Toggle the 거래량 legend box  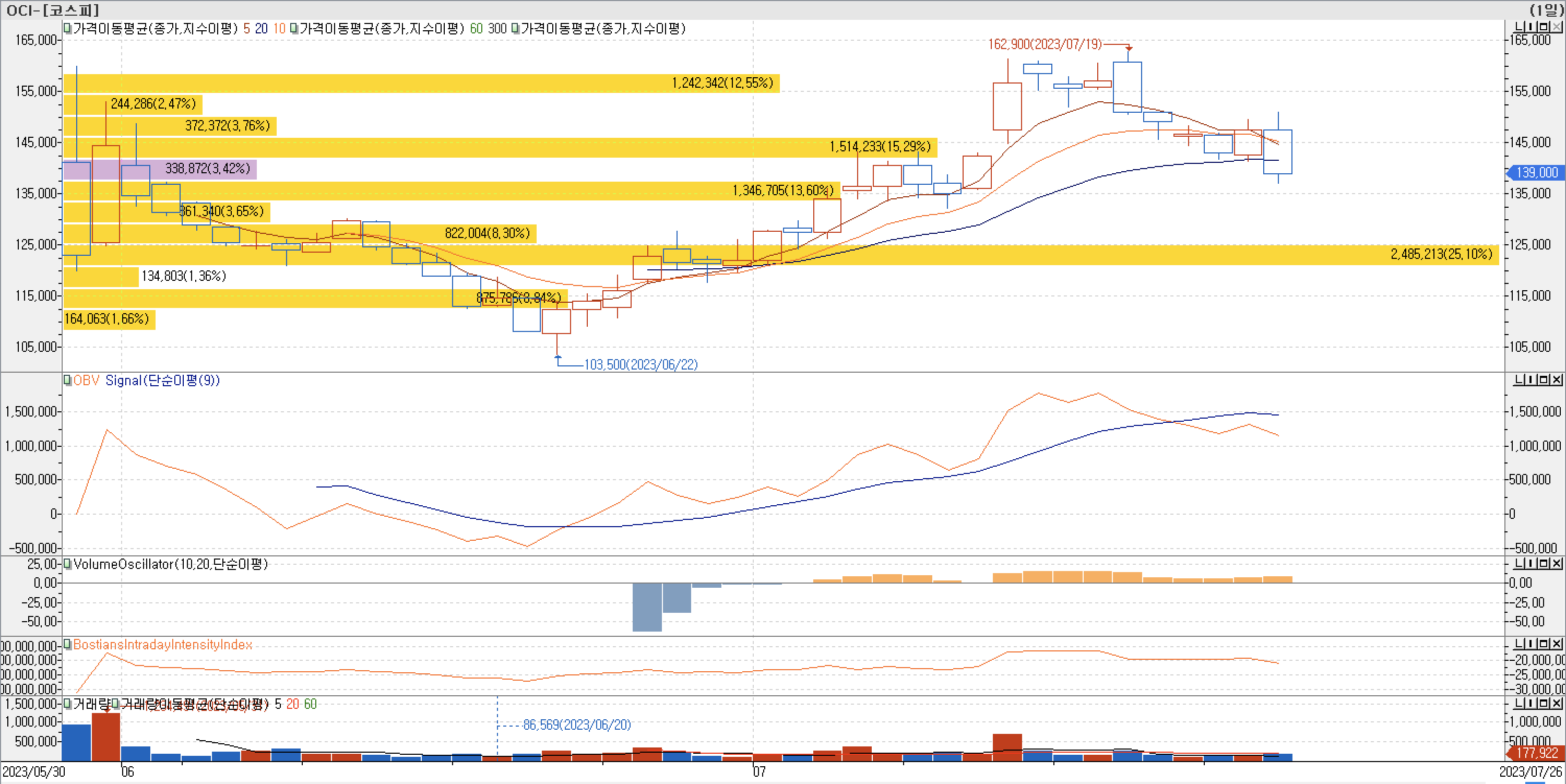[67, 704]
